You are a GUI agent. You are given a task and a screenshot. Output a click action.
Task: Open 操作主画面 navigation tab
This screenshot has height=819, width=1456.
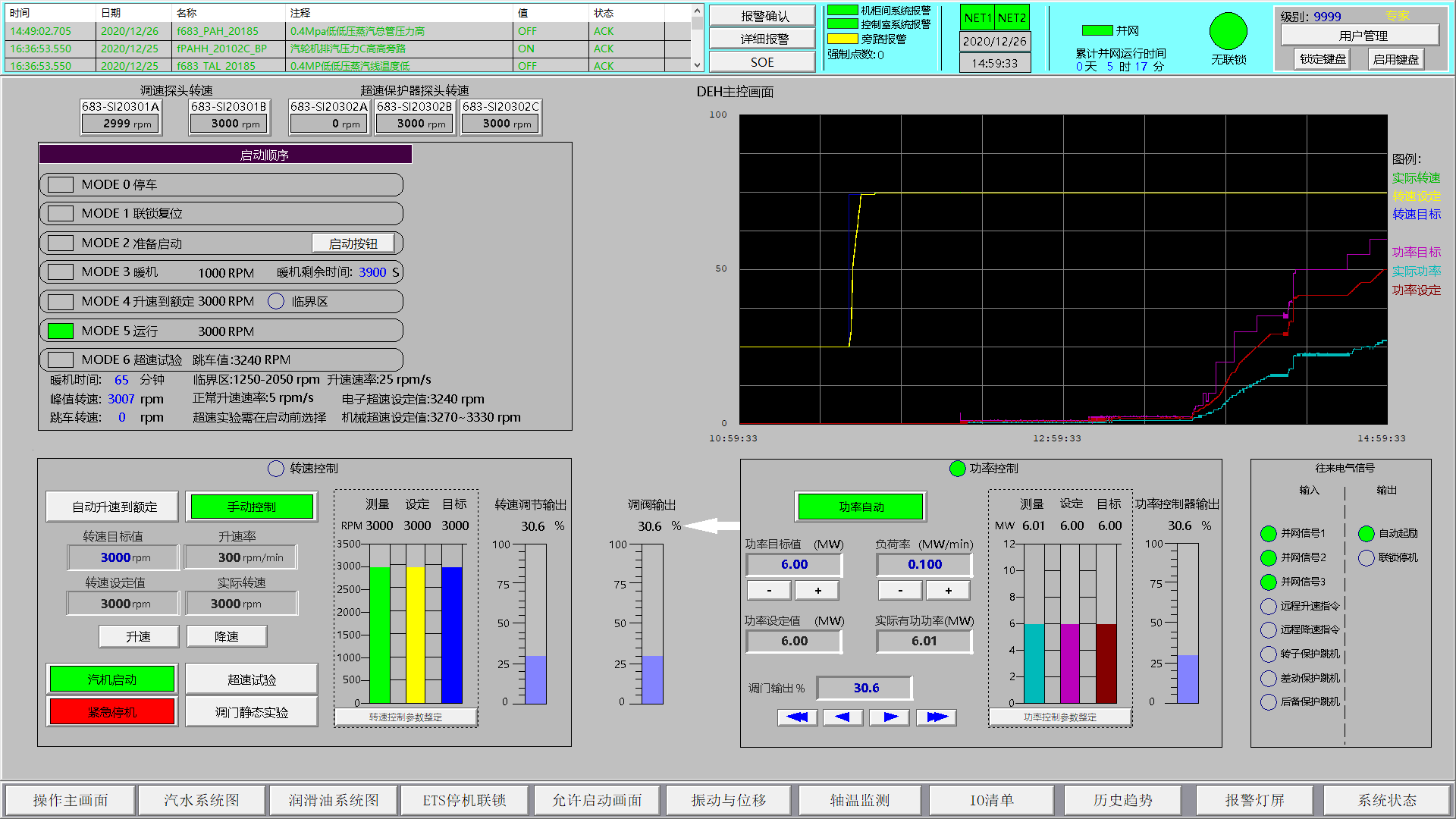tap(71, 800)
